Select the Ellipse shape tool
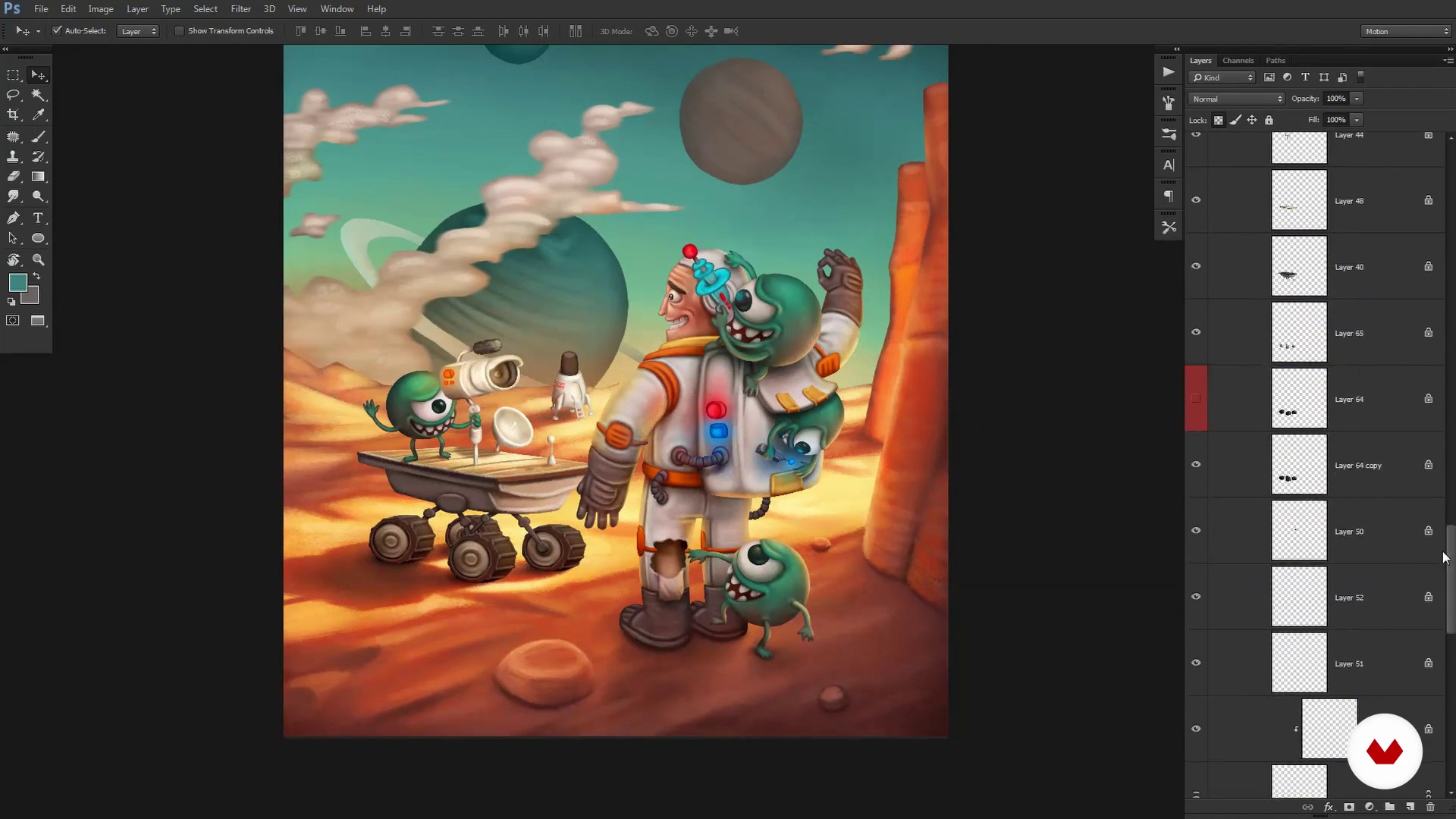 [38, 238]
